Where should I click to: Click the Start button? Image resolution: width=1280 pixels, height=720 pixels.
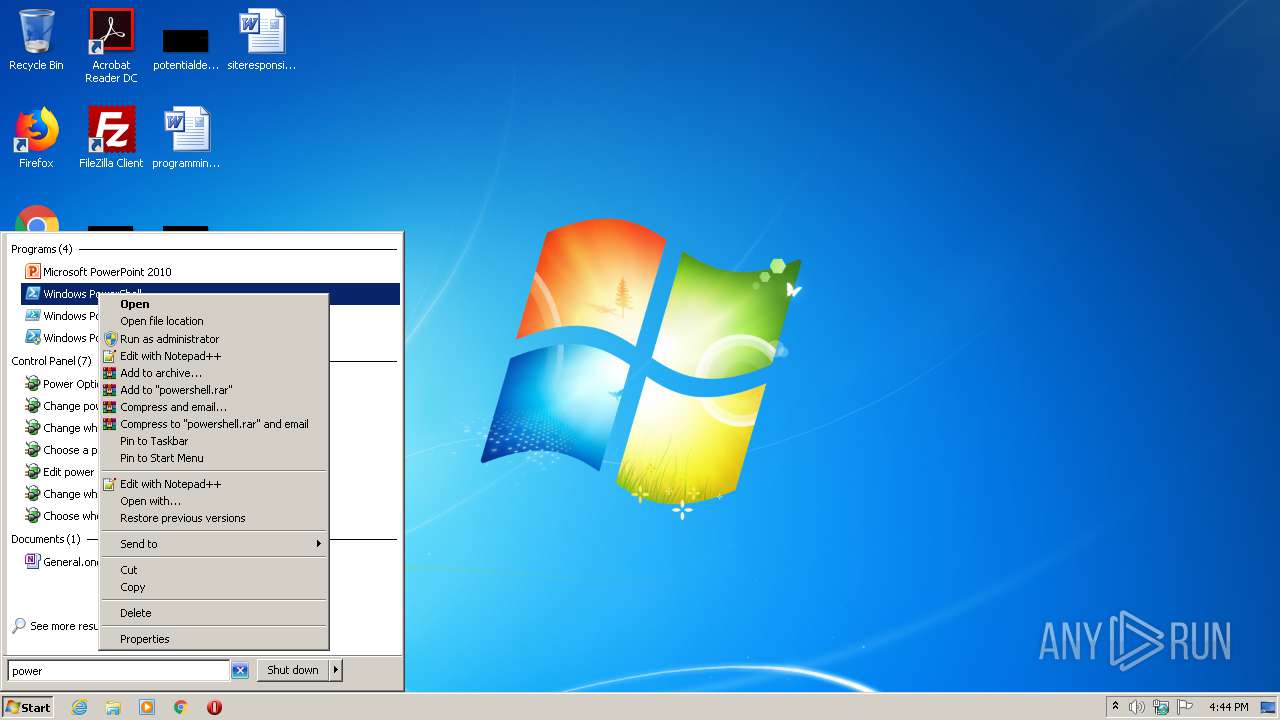pyautogui.click(x=28, y=707)
